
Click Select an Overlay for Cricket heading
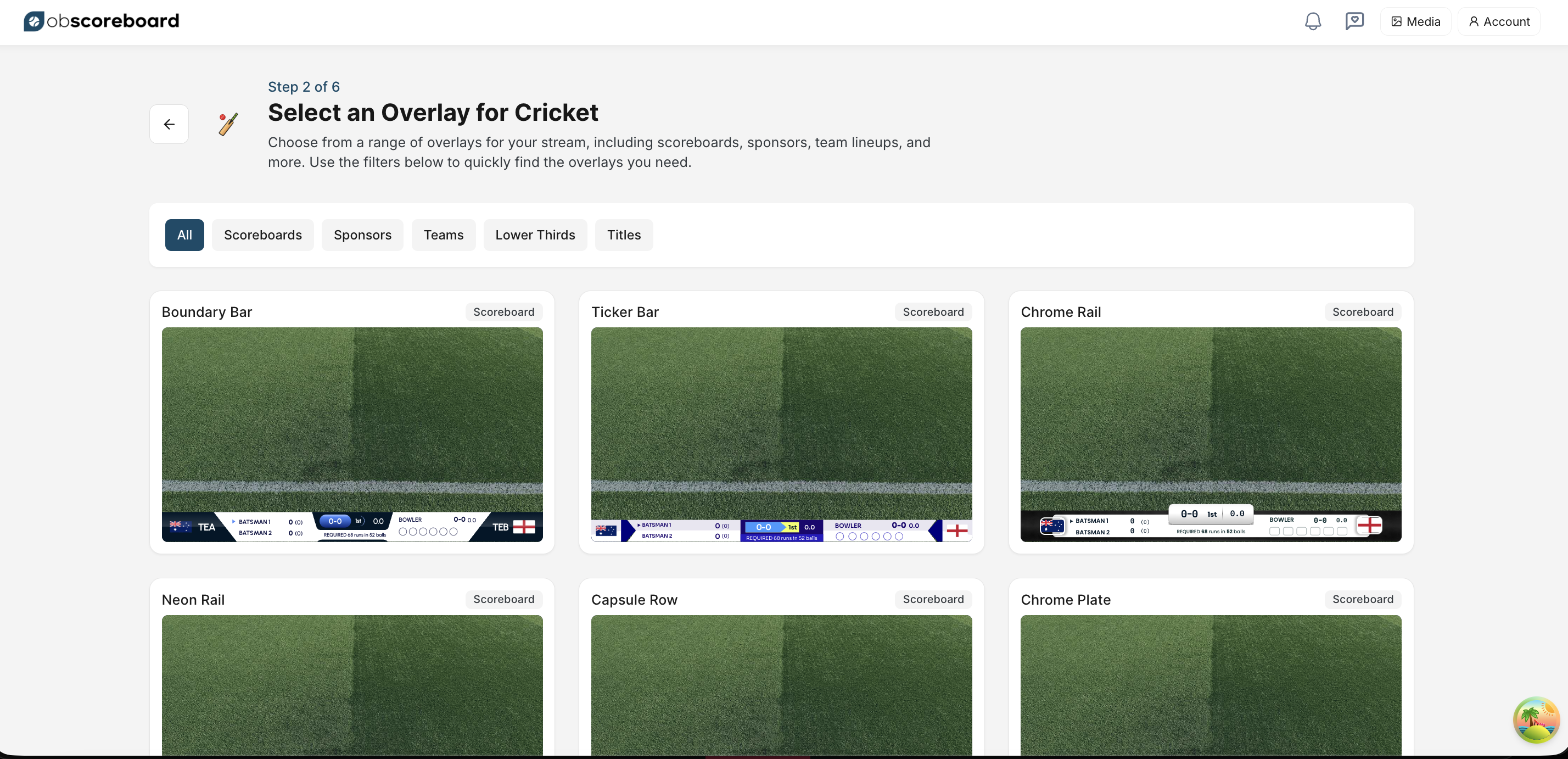tap(433, 113)
